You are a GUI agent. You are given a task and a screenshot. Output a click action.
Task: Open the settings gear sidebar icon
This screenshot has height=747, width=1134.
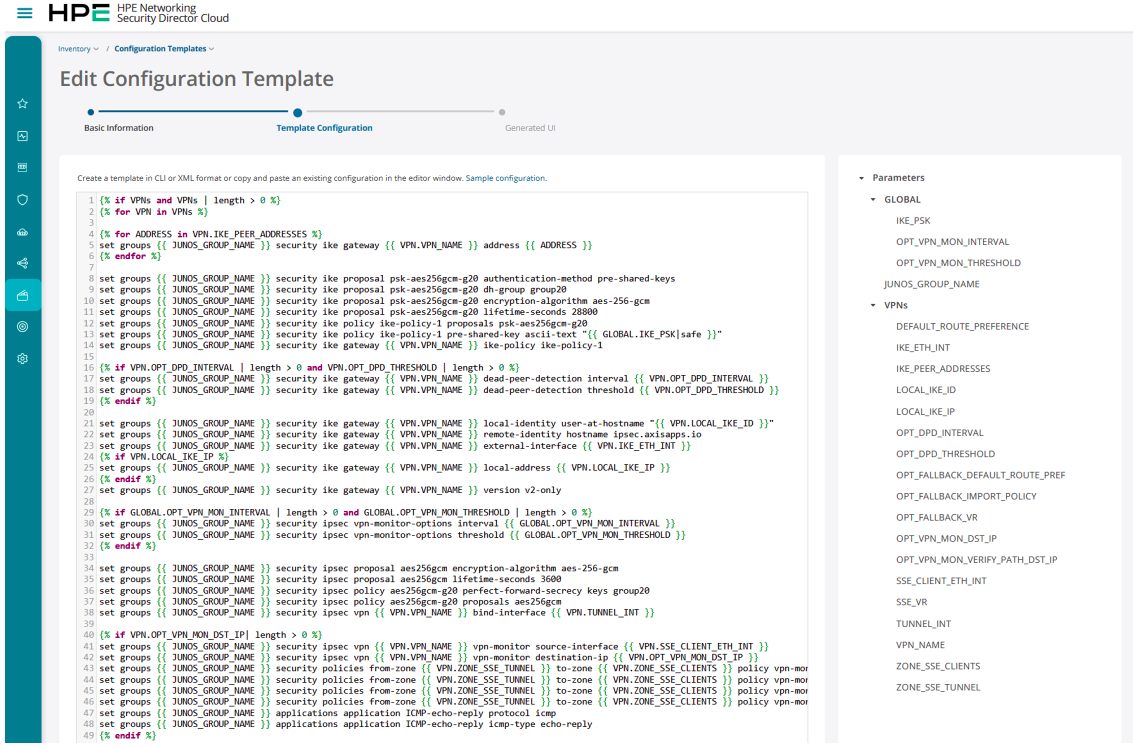22,359
